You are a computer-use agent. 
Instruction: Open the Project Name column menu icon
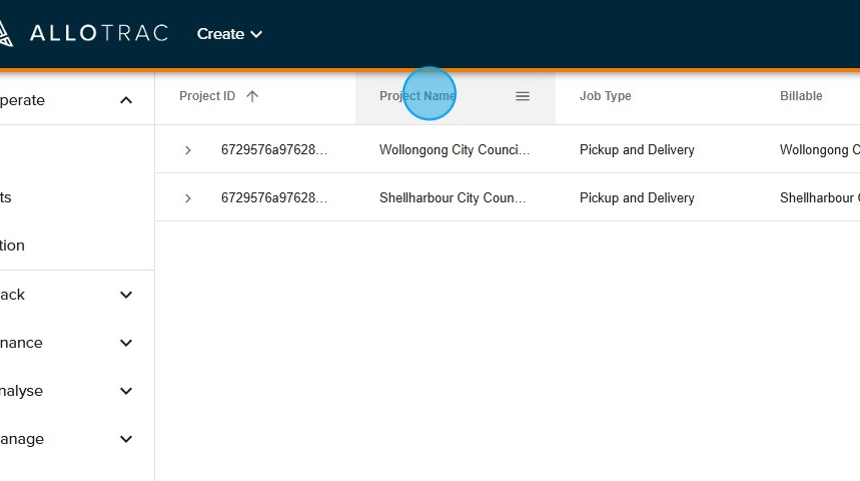point(522,96)
